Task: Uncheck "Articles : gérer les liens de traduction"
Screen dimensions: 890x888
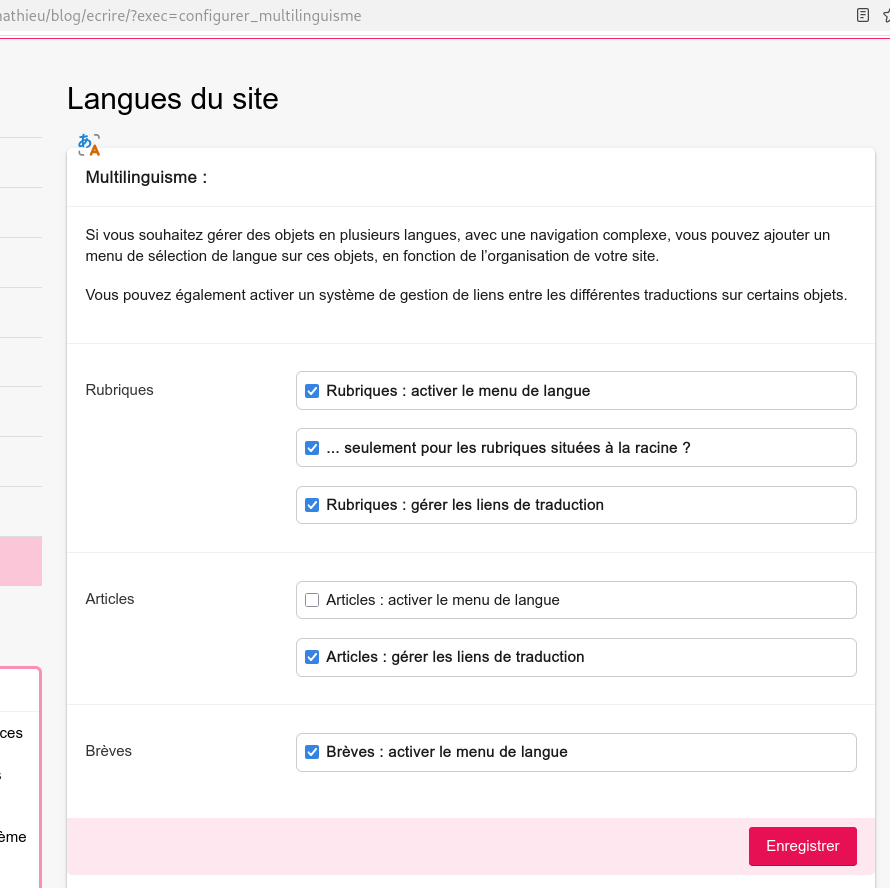Action: coord(312,657)
